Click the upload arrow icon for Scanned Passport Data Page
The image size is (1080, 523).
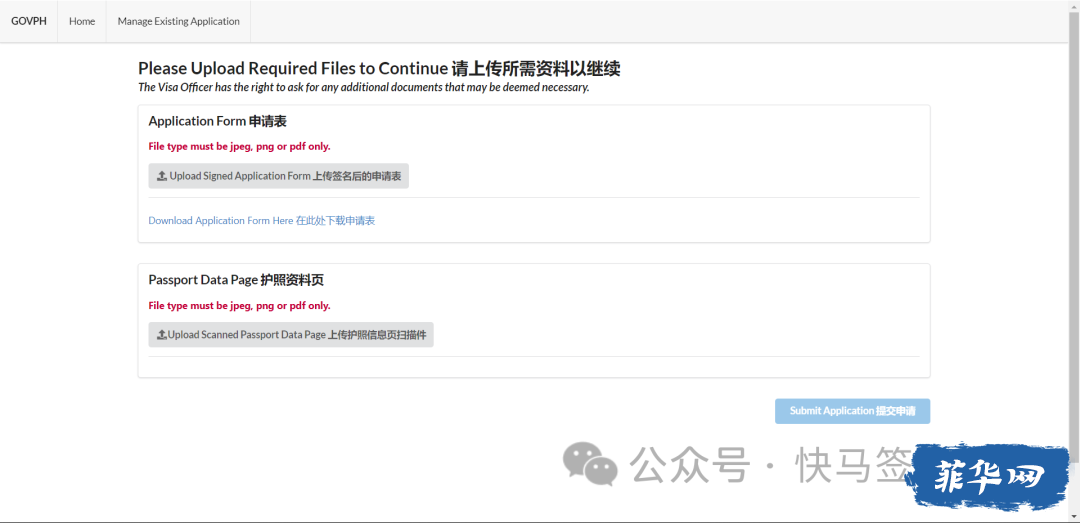tap(162, 335)
